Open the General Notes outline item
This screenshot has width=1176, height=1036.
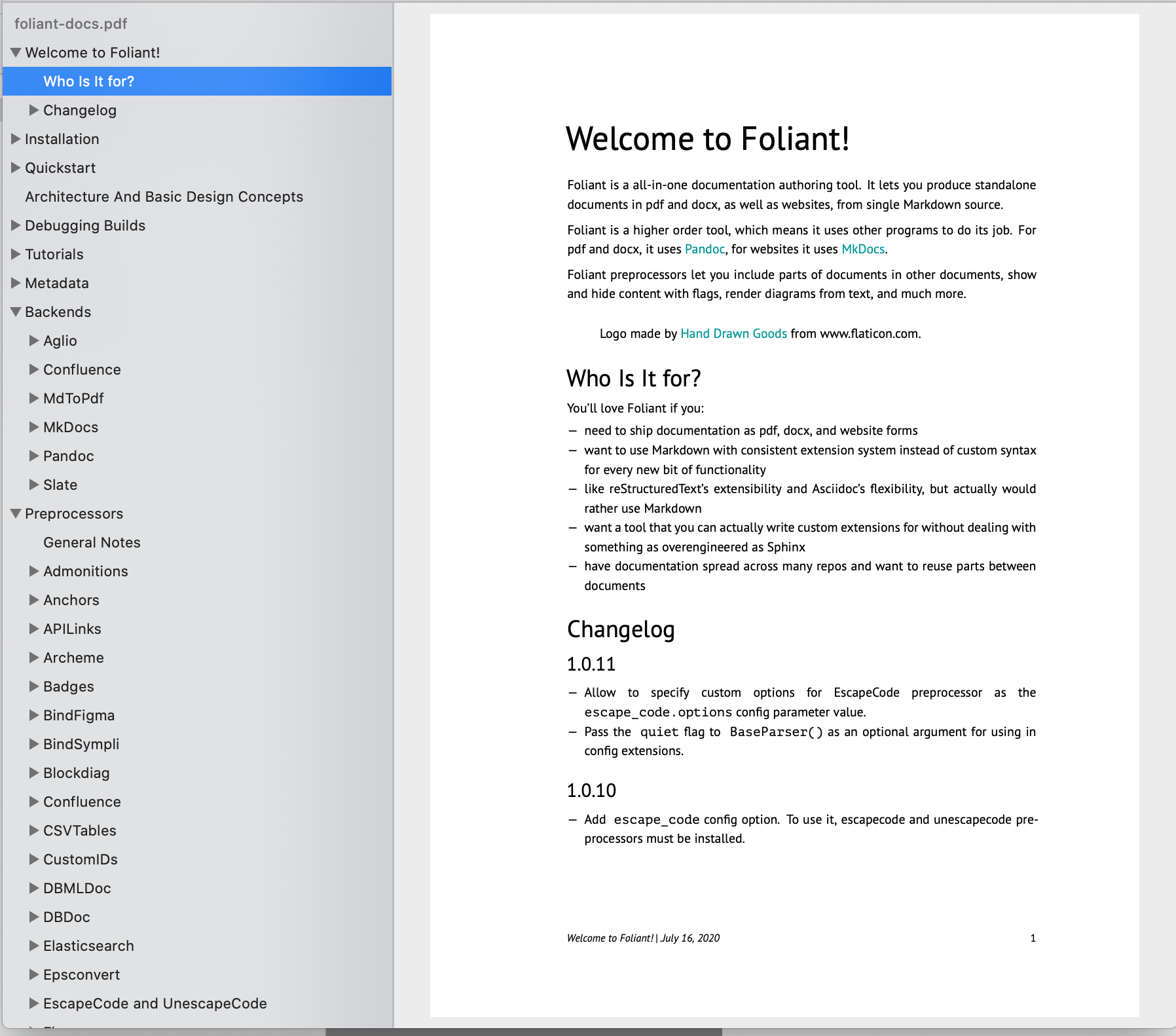pos(92,542)
